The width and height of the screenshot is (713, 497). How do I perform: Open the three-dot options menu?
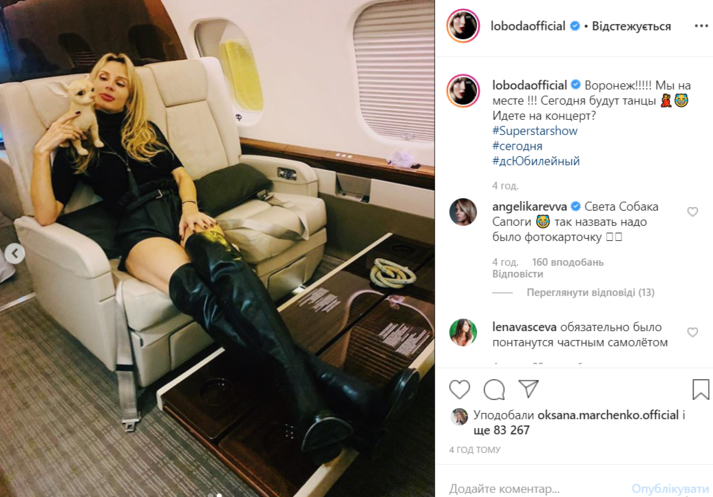701,26
